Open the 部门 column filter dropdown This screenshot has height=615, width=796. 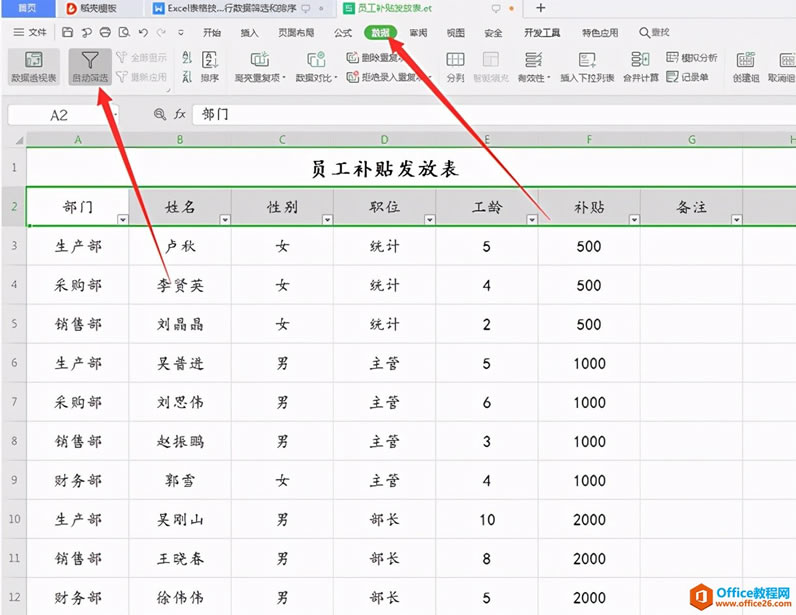click(x=122, y=219)
